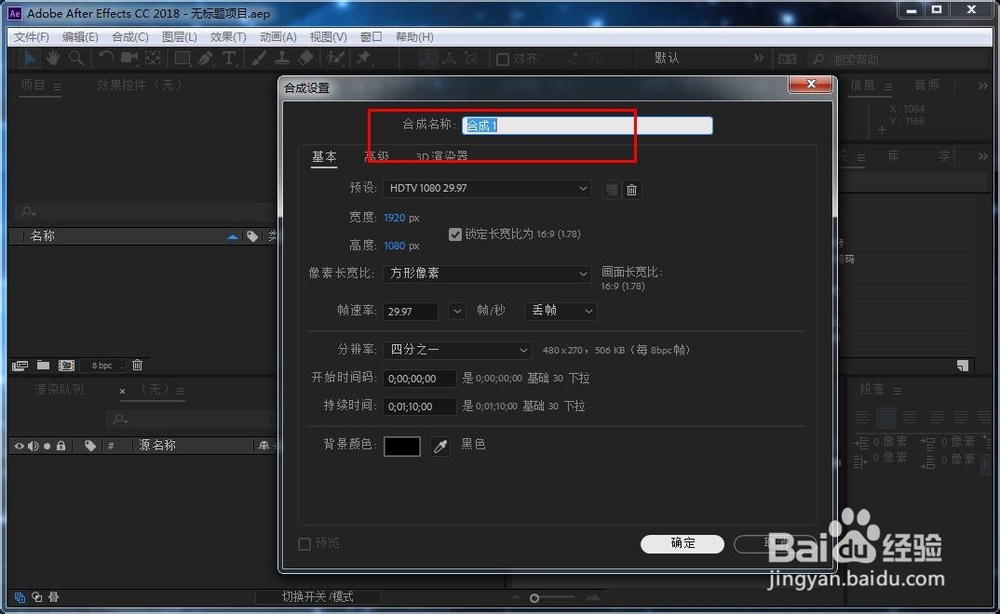1000x614 pixels.
Task: Expand hidden panels next to Audio tab
Action: 983,85
